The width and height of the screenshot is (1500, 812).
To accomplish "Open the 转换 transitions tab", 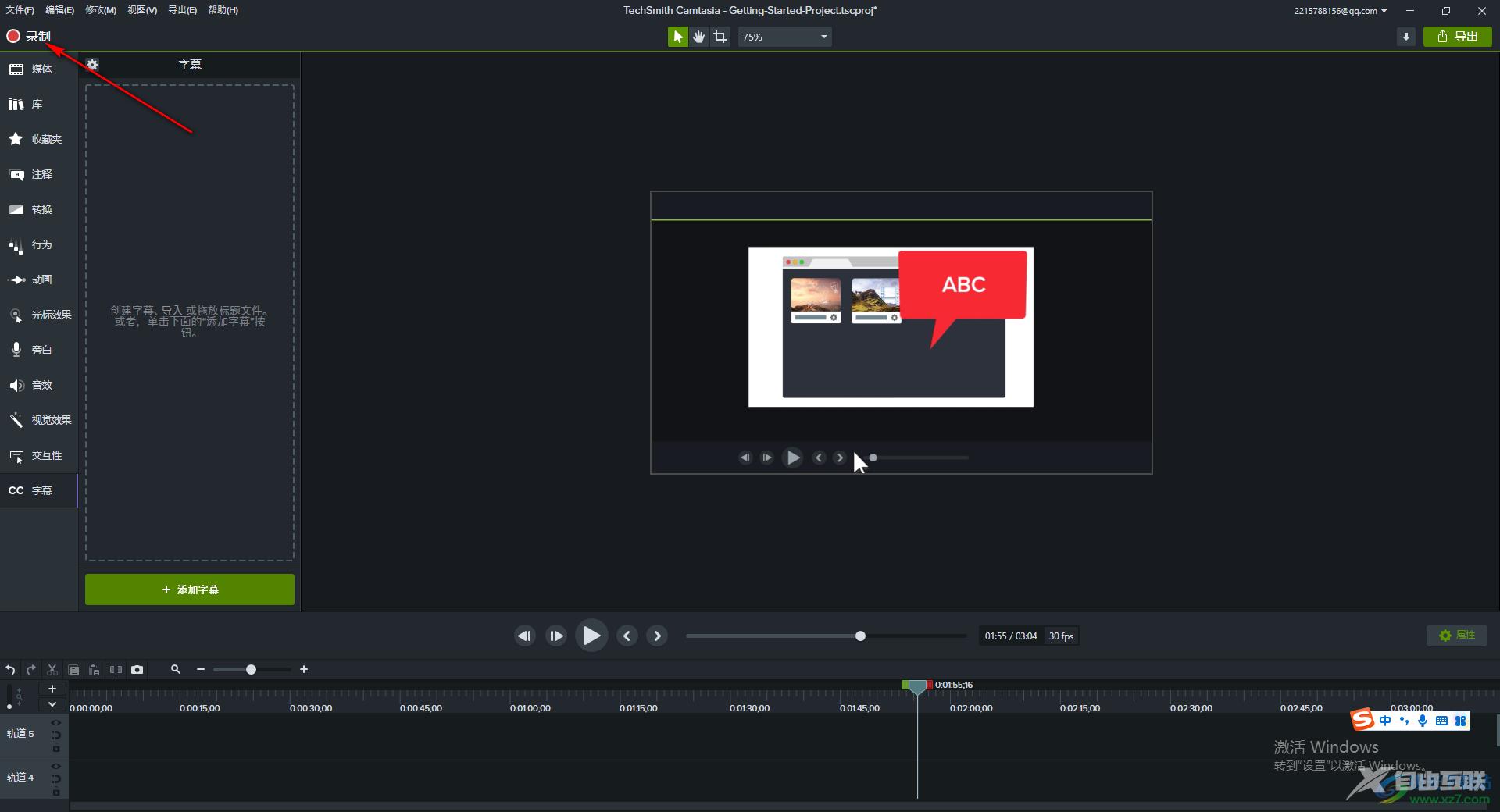I will [39, 209].
